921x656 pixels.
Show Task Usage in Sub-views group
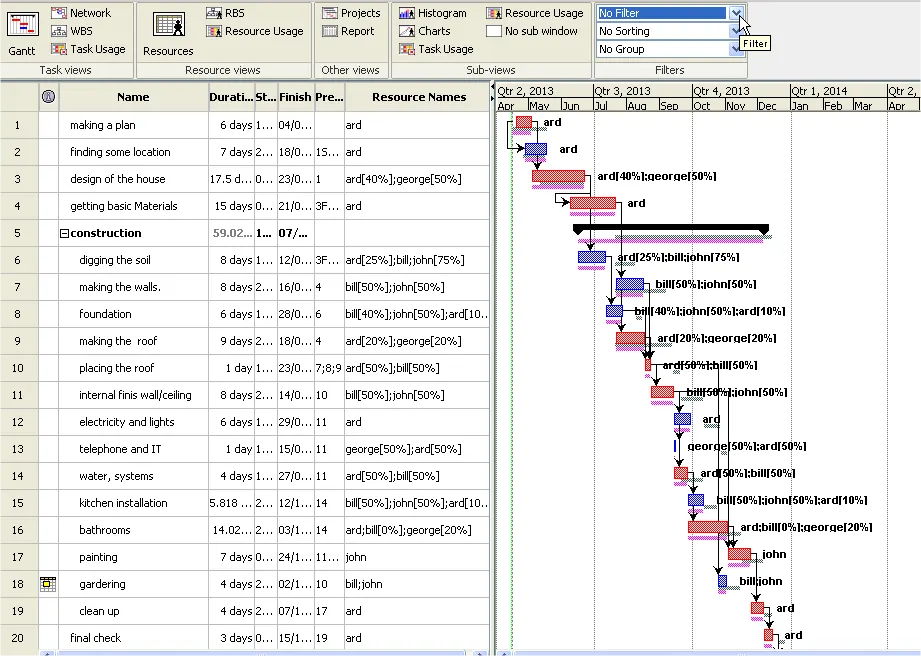[436, 49]
